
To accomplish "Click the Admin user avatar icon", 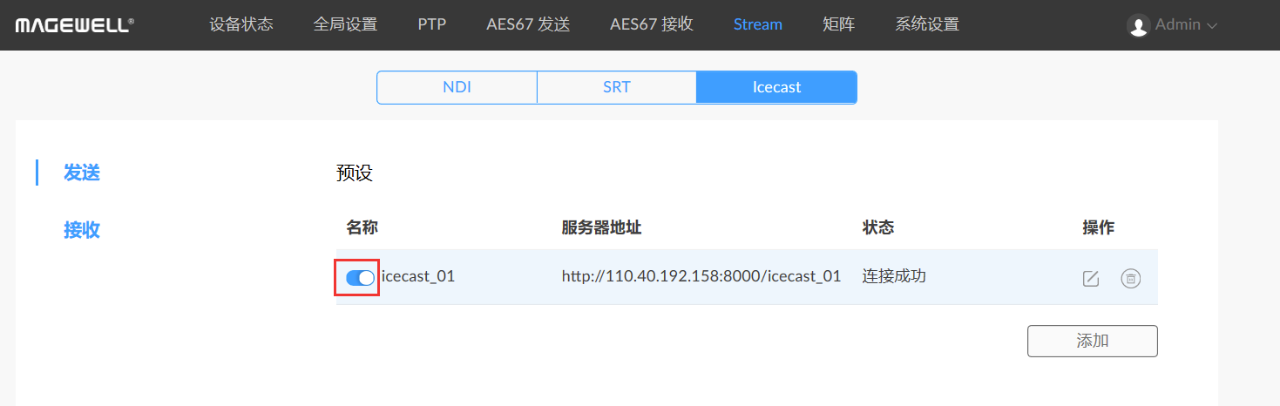I will (x=1138, y=26).
